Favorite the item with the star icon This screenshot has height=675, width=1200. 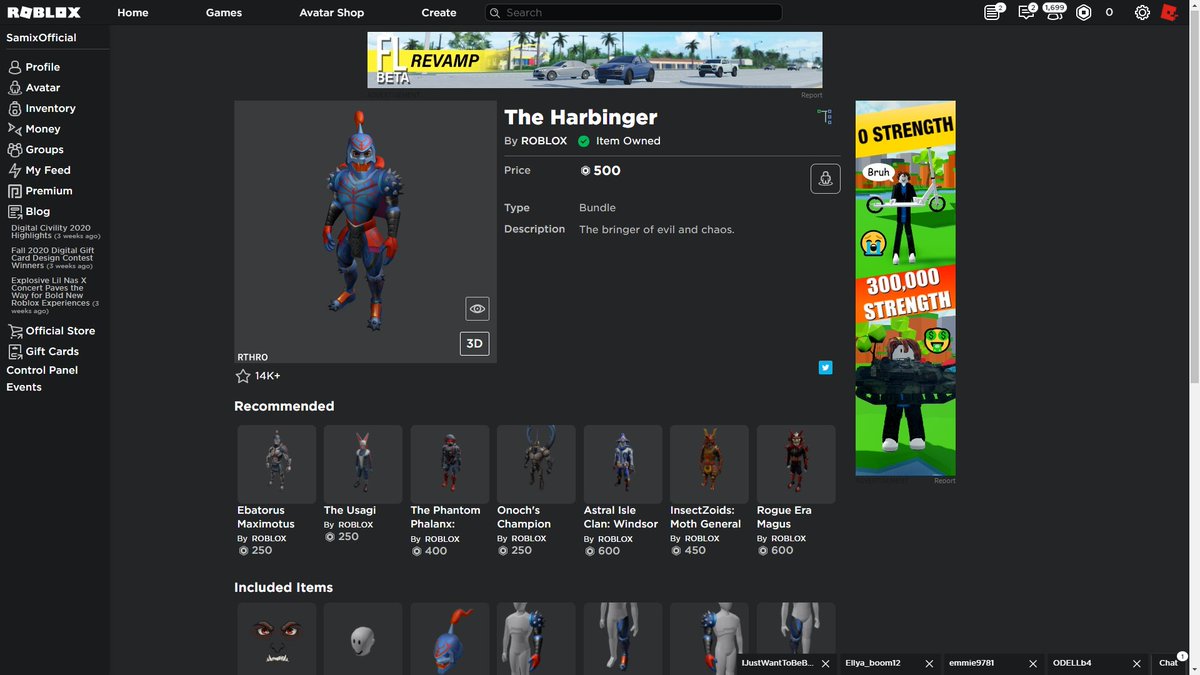pos(242,376)
